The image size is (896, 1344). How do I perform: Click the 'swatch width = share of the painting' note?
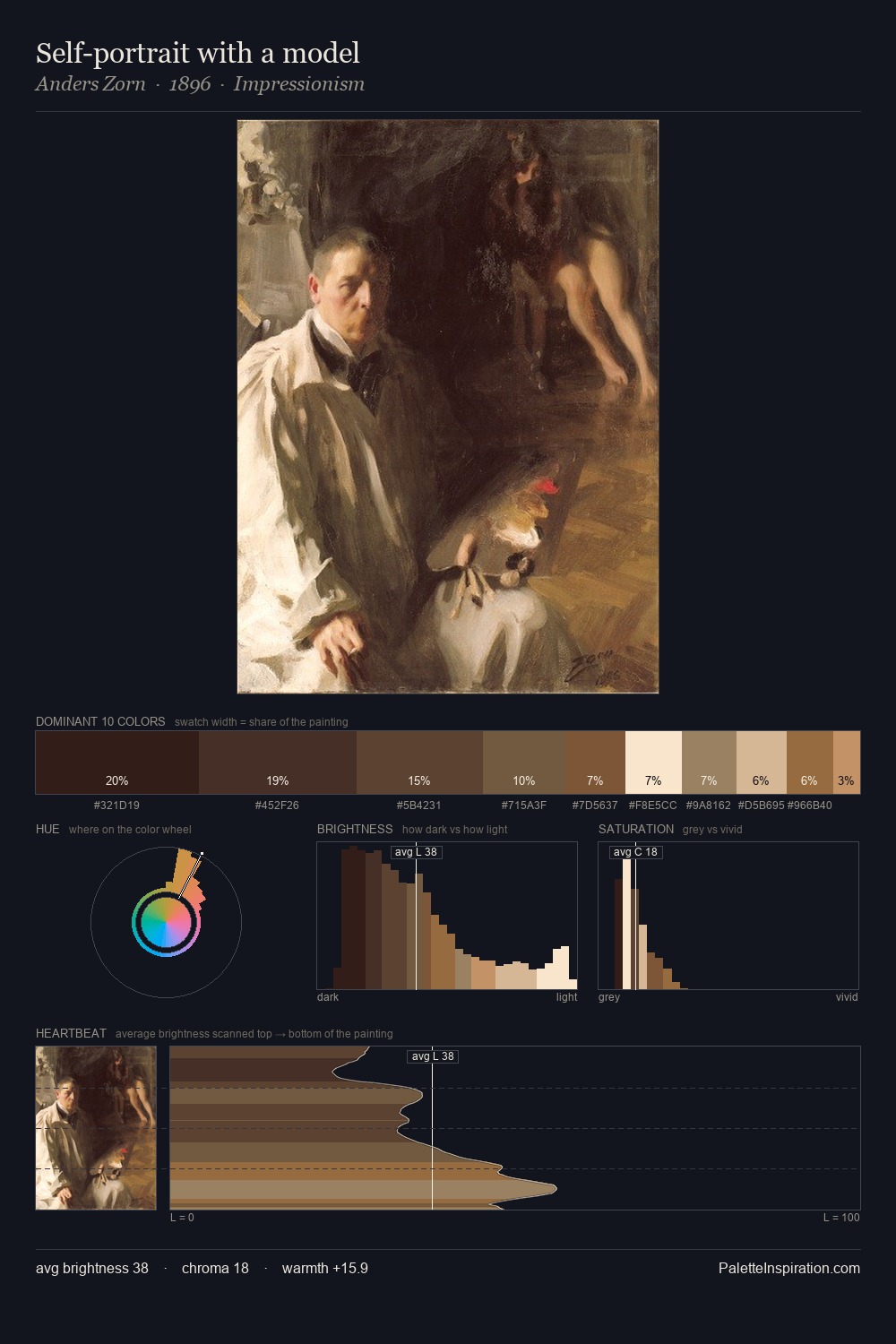point(262,721)
